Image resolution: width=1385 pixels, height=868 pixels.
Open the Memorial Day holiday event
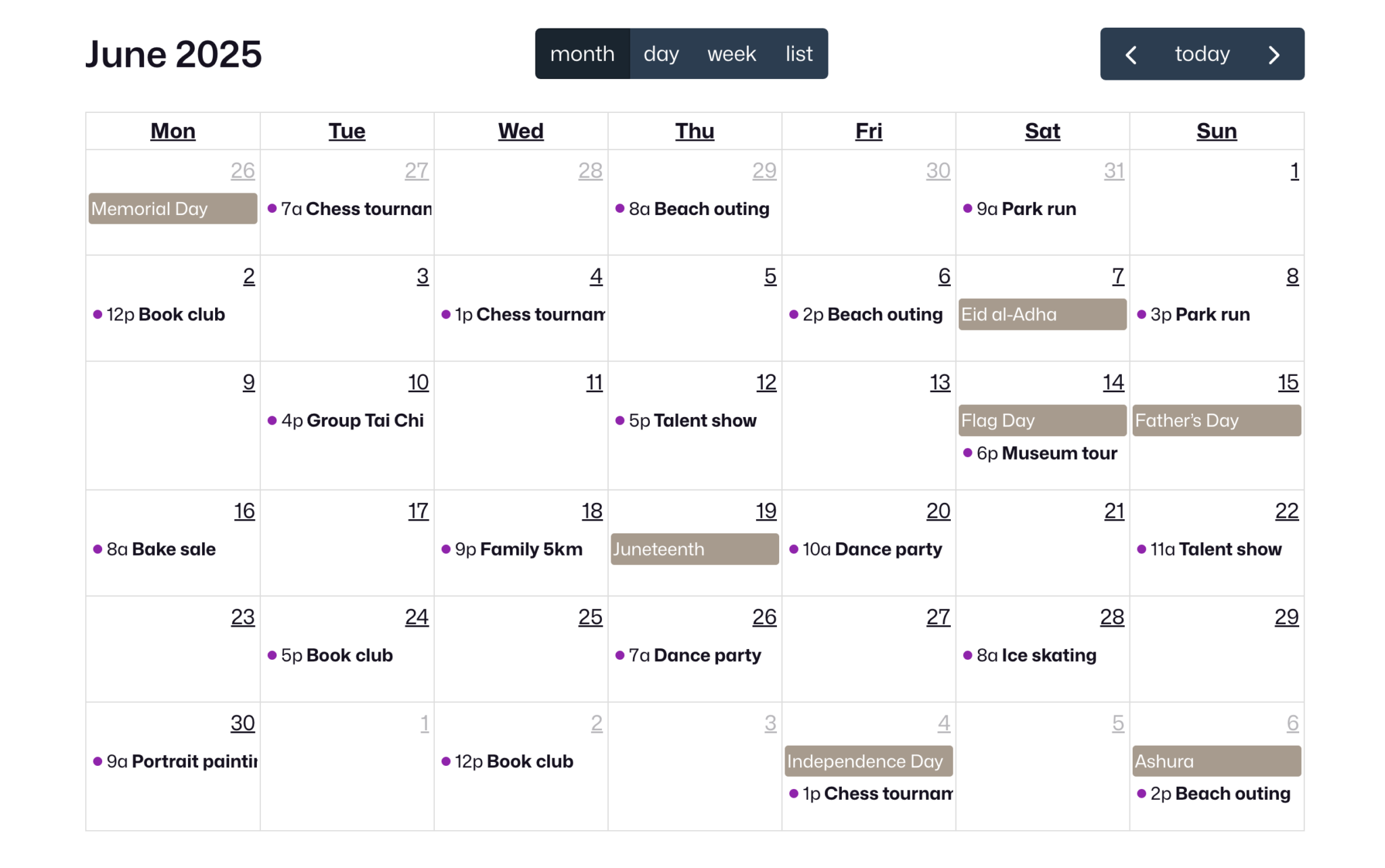pos(172,209)
